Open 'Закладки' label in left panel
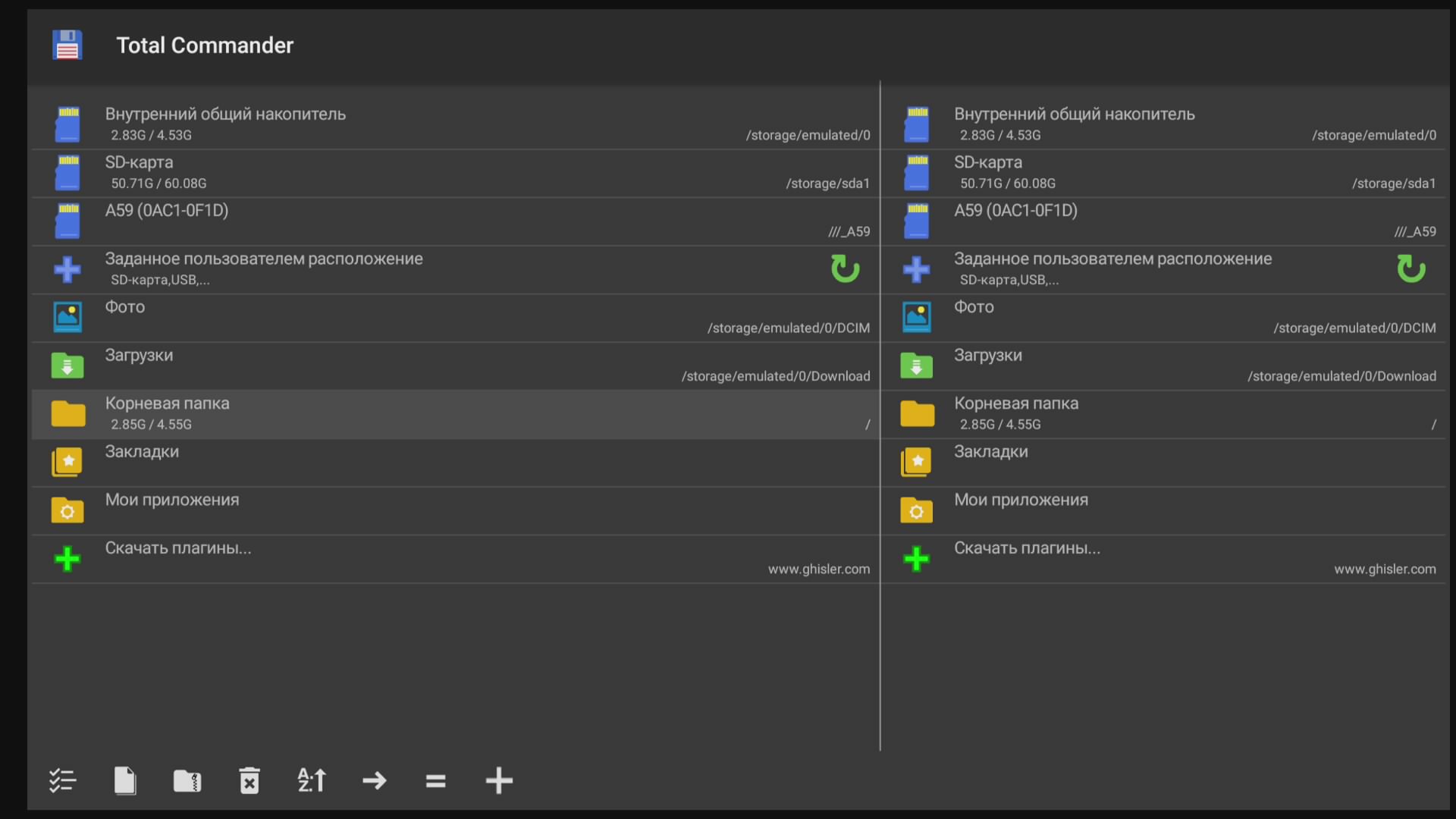Viewport: 1456px width, 819px height. tap(142, 452)
